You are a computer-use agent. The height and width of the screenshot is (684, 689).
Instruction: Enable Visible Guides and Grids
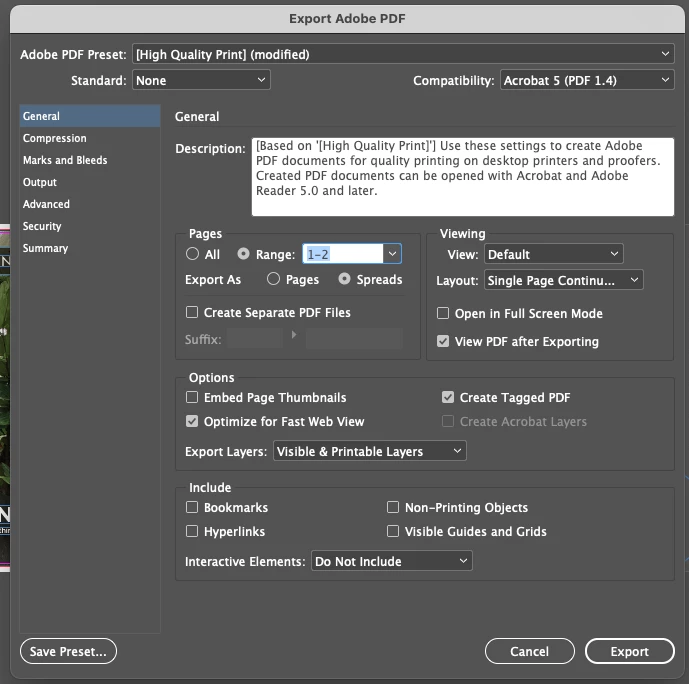(x=393, y=531)
